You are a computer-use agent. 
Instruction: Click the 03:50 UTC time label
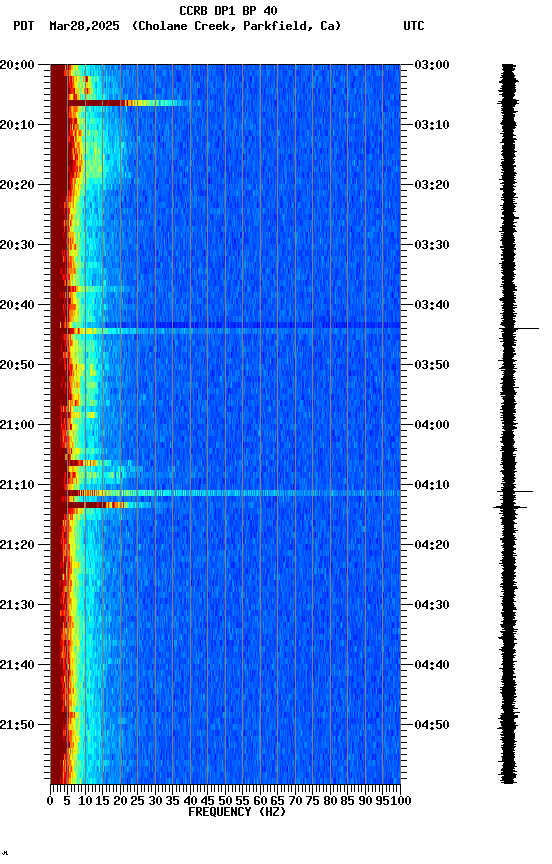[432, 365]
